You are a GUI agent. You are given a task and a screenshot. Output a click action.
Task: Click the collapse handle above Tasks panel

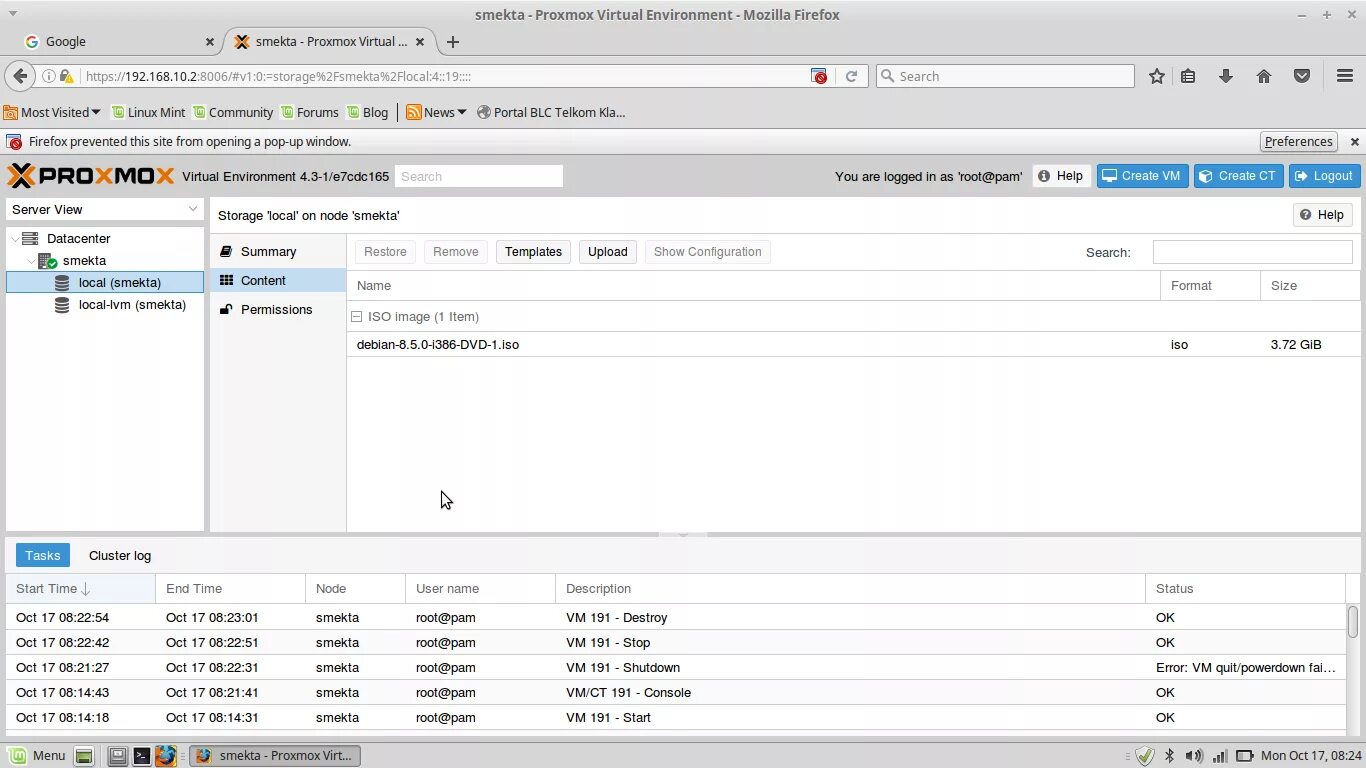683,535
